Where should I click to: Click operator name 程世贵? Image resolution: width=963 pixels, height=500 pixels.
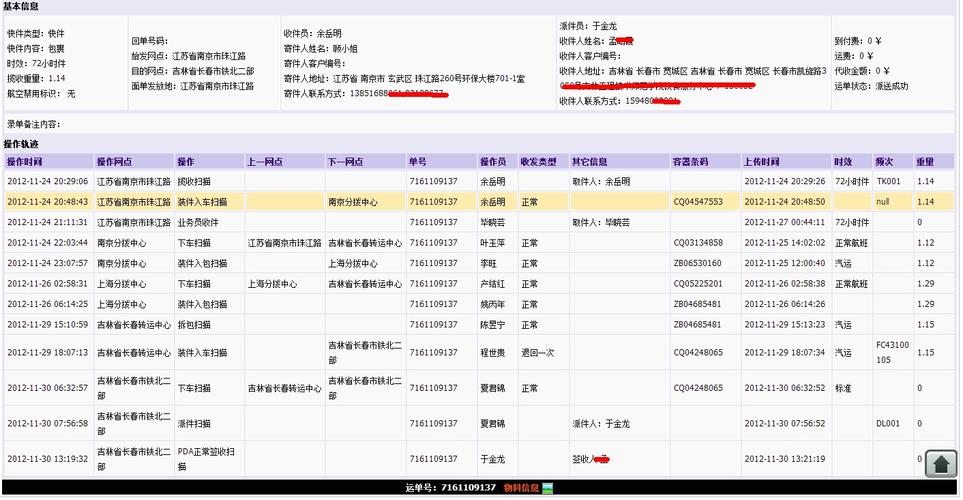coord(493,353)
